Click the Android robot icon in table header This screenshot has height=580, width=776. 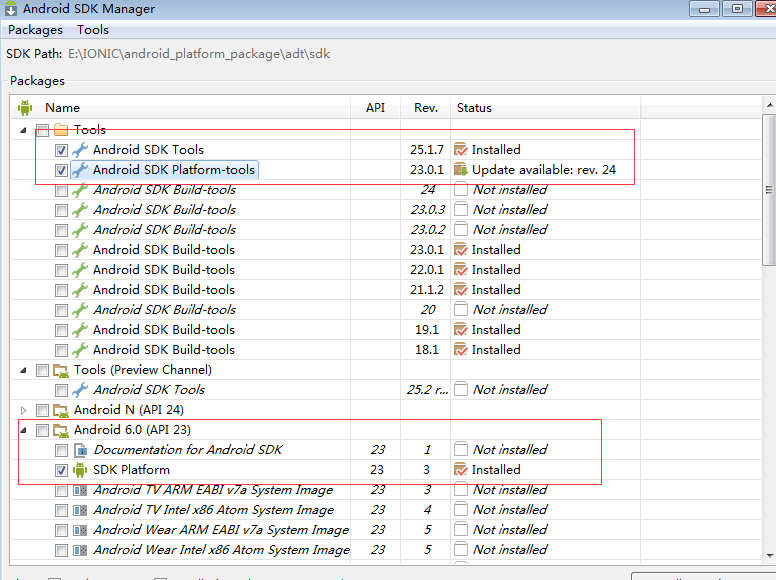point(25,107)
